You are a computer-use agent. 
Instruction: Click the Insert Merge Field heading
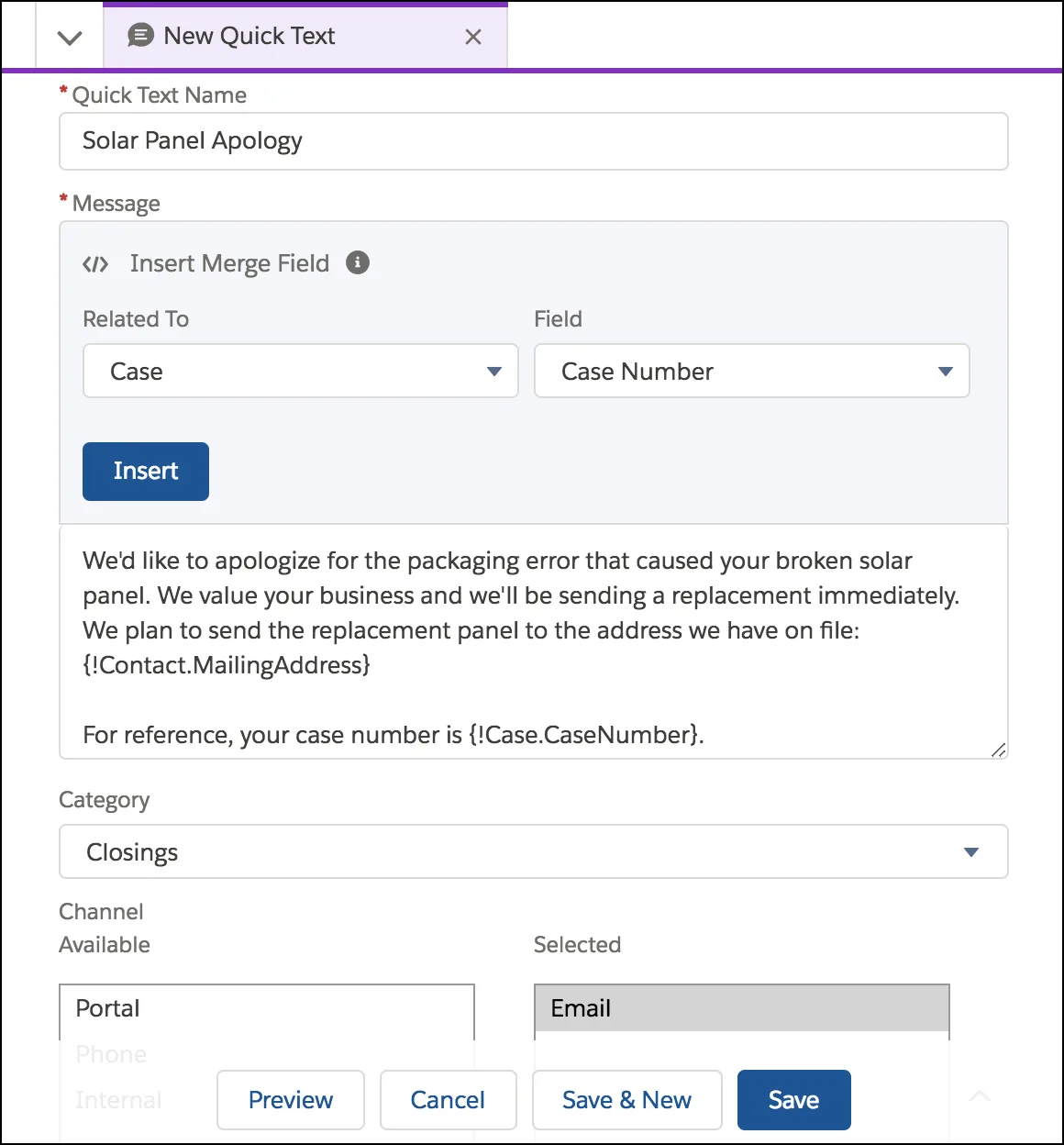(x=229, y=263)
